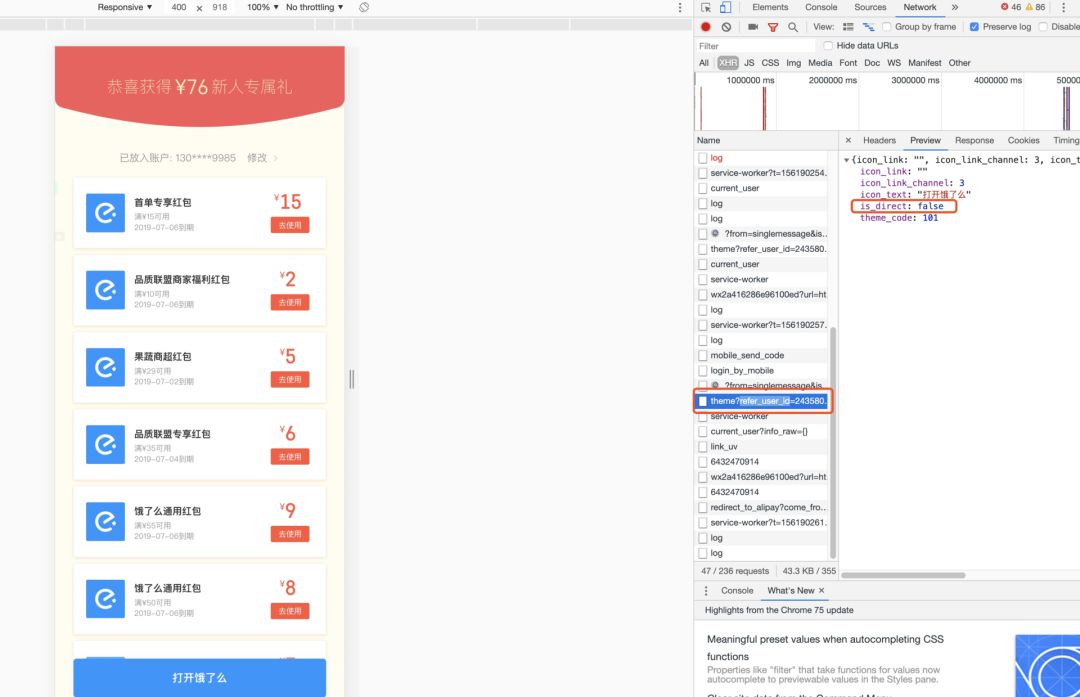Toggle the network filter funnel icon
This screenshot has height=697, width=1080.
click(773, 27)
